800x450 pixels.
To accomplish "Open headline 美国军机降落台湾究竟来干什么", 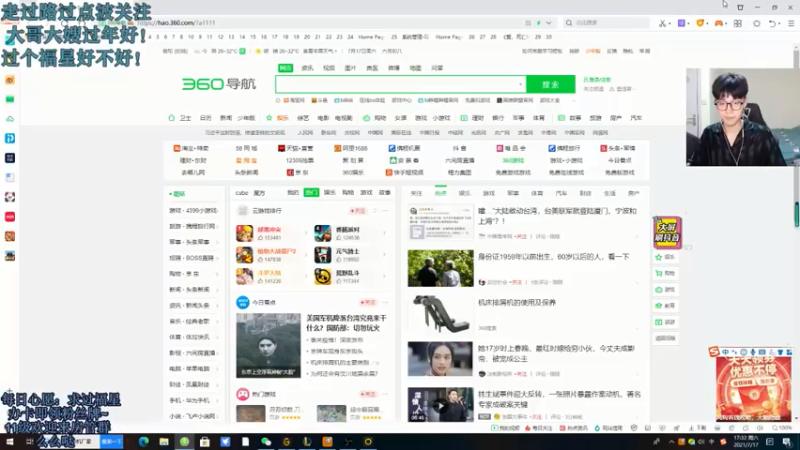I will [346, 323].
